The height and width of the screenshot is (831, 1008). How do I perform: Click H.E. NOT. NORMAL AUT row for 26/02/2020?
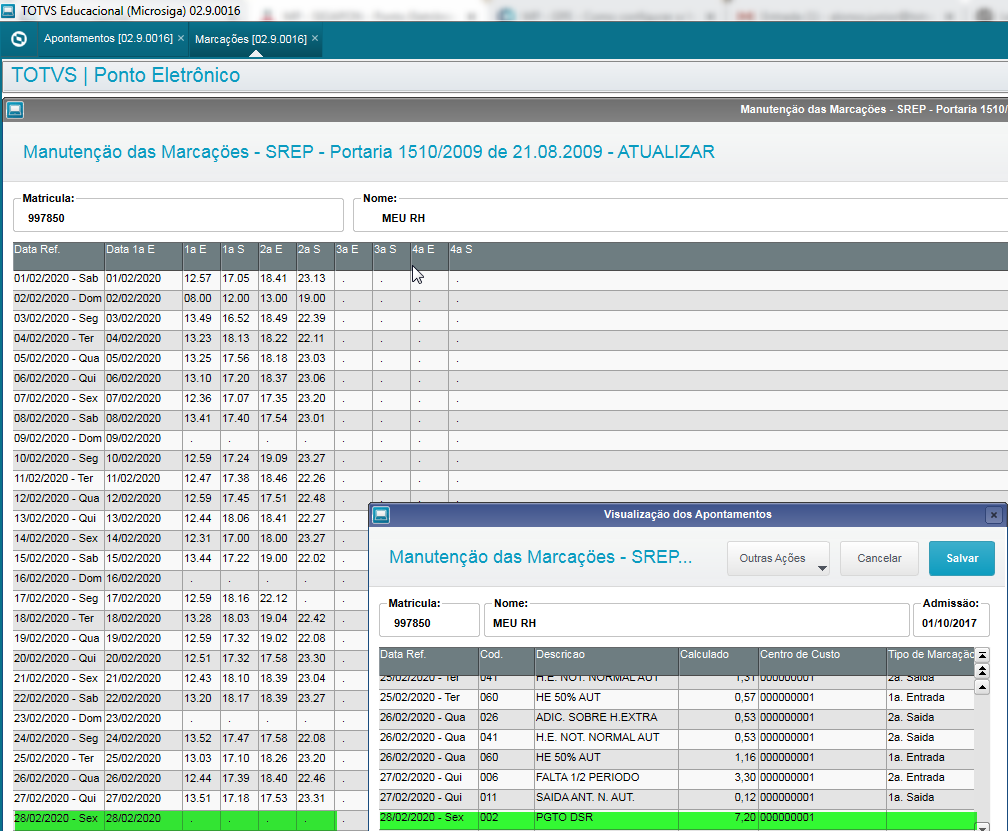coord(676,738)
